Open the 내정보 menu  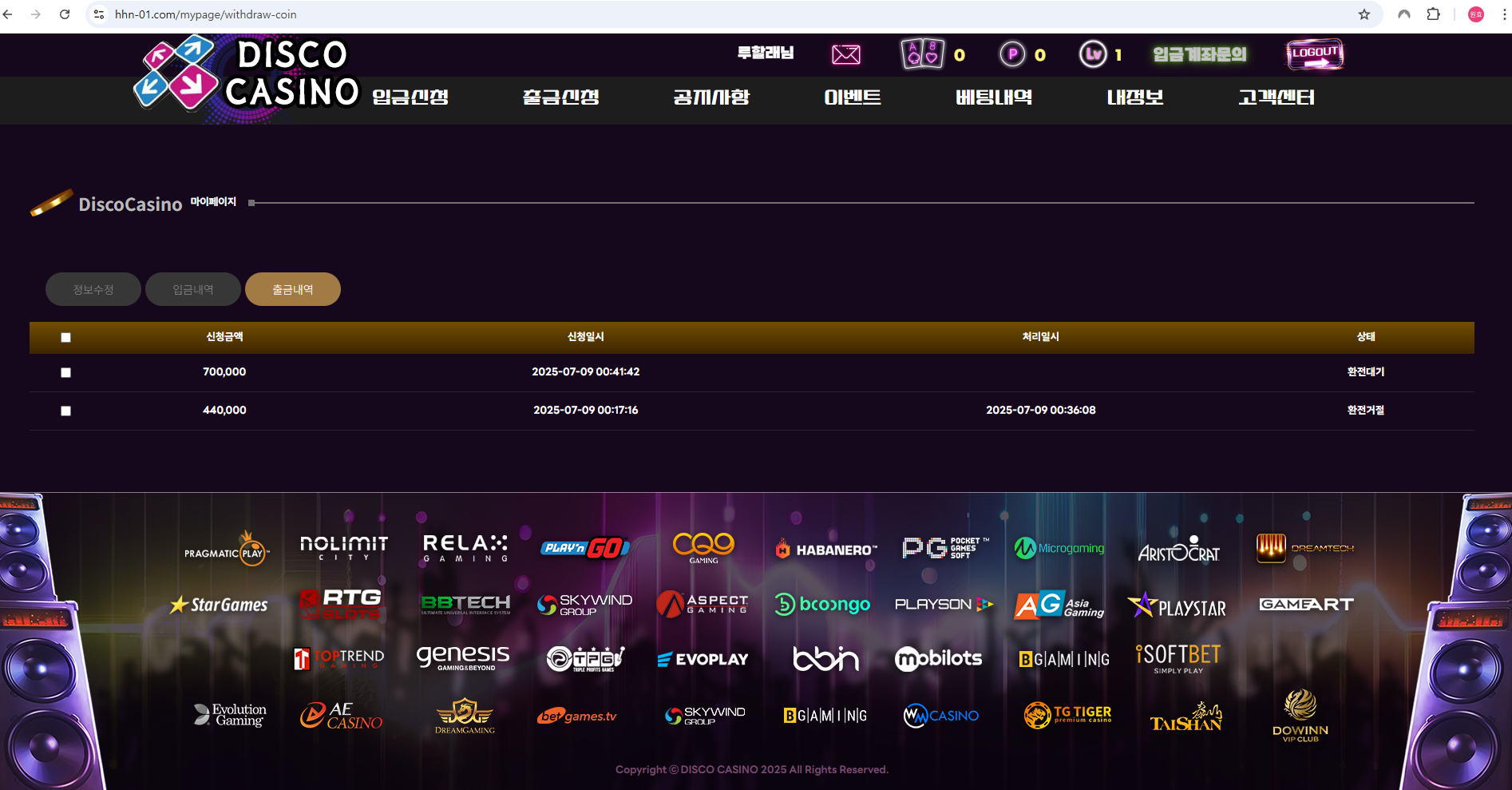click(1135, 97)
